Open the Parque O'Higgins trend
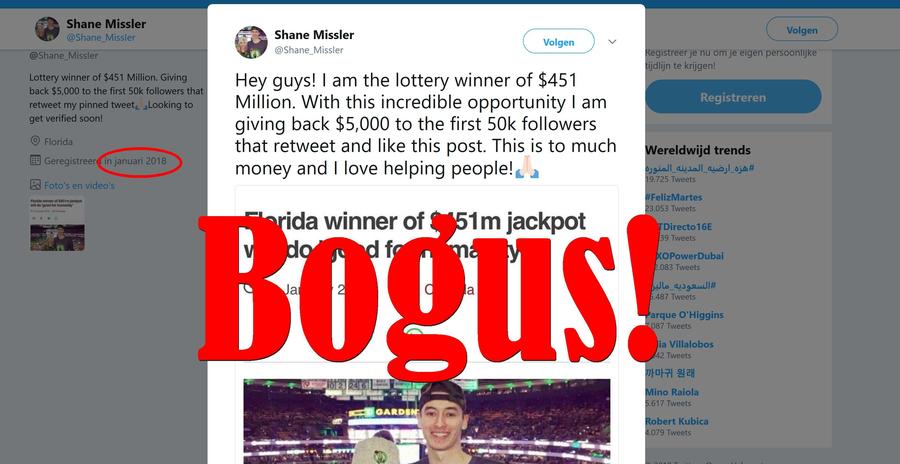 [x=684, y=315]
